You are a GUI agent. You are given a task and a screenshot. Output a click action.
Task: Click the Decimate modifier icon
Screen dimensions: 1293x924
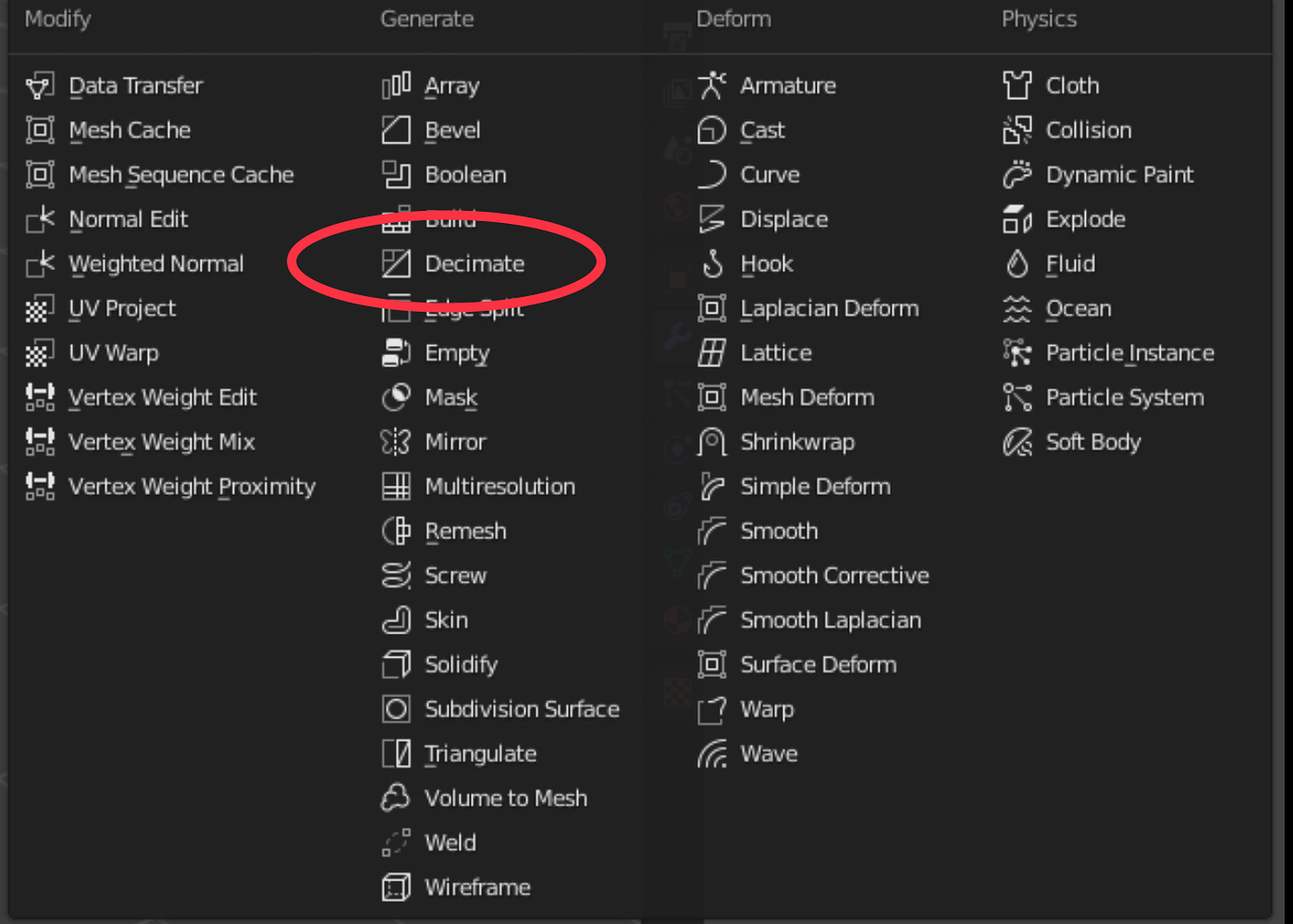coord(396,264)
